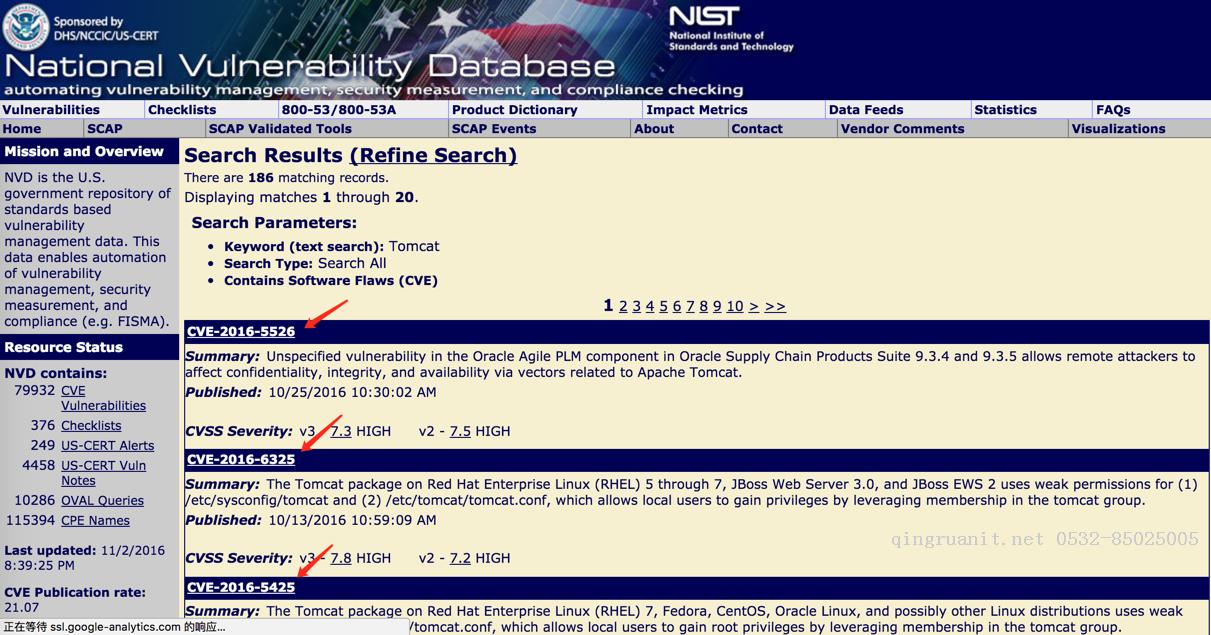Select the Data Feeds menu
Image resolution: width=1211 pixels, height=635 pixels.
pos(866,110)
